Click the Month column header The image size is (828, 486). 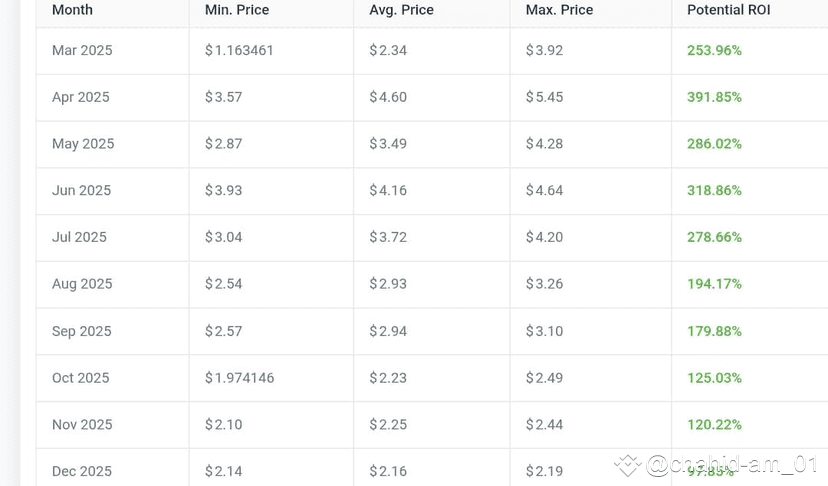tap(72, 10)
